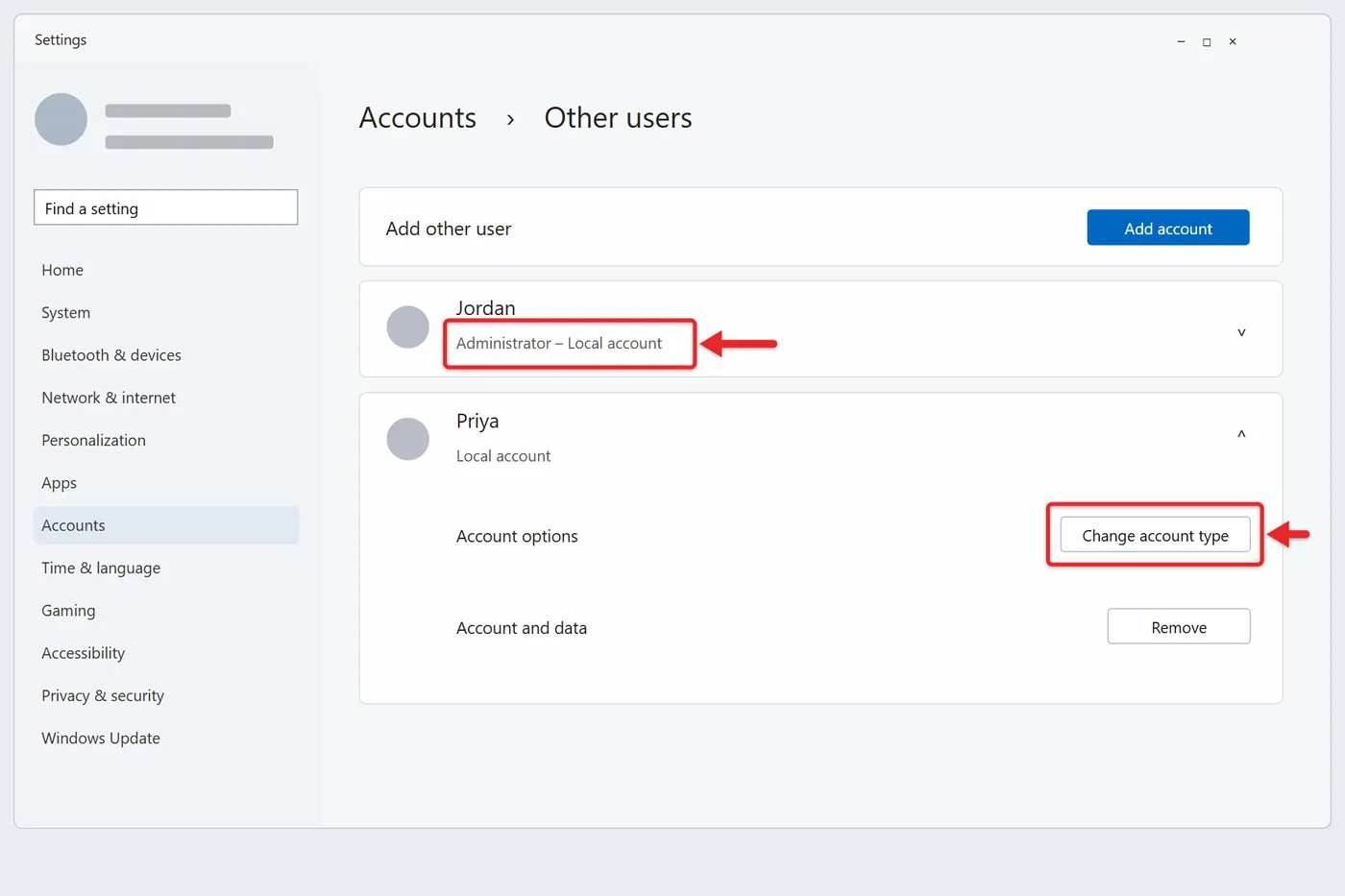This screenshot has height=896, width=1345.
Task: Click Jordan's user avatar
Action: pyautogui.click(x=407, y=327)
